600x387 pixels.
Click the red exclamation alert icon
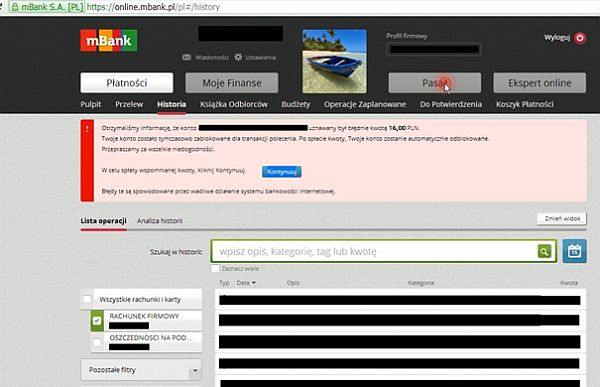tap(87, 129)
